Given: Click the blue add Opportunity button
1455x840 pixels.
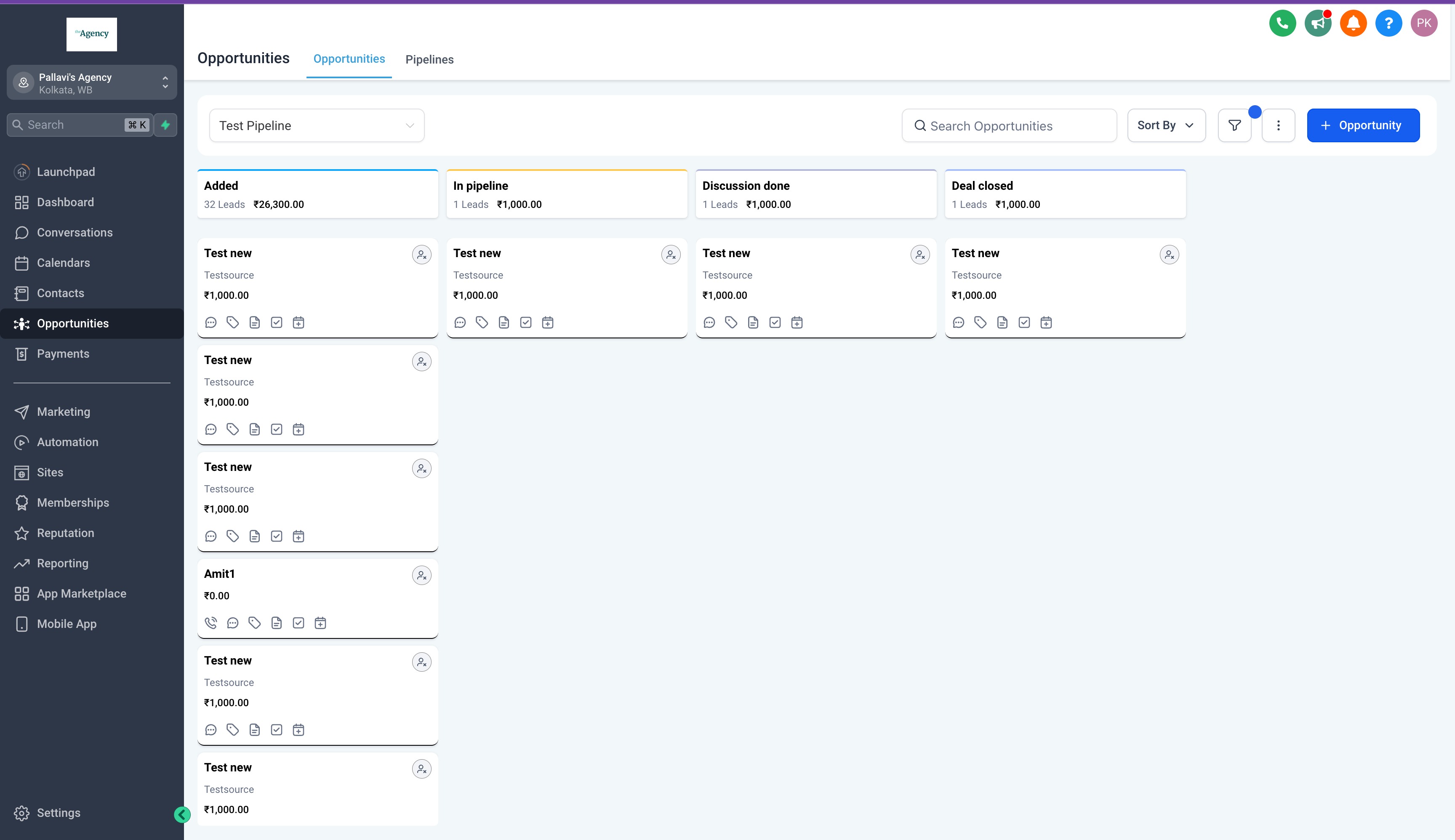Looking at the screenshot, I should (x=1363, y=125).
